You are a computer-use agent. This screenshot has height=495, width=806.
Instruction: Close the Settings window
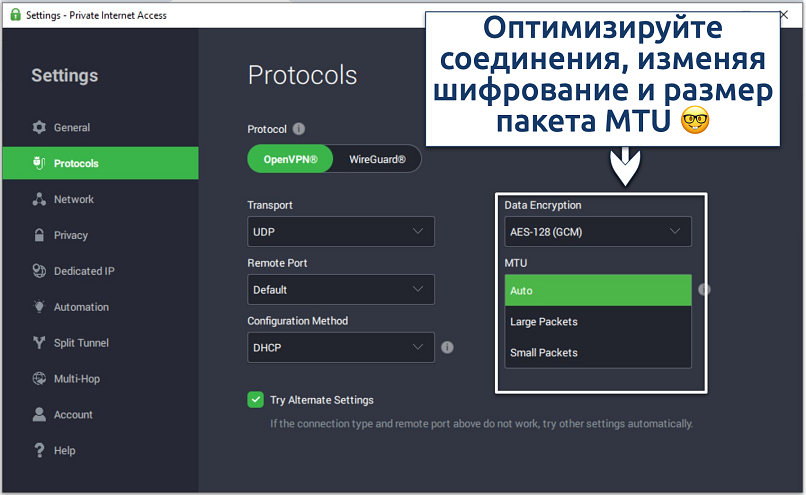tap(784, 15)
